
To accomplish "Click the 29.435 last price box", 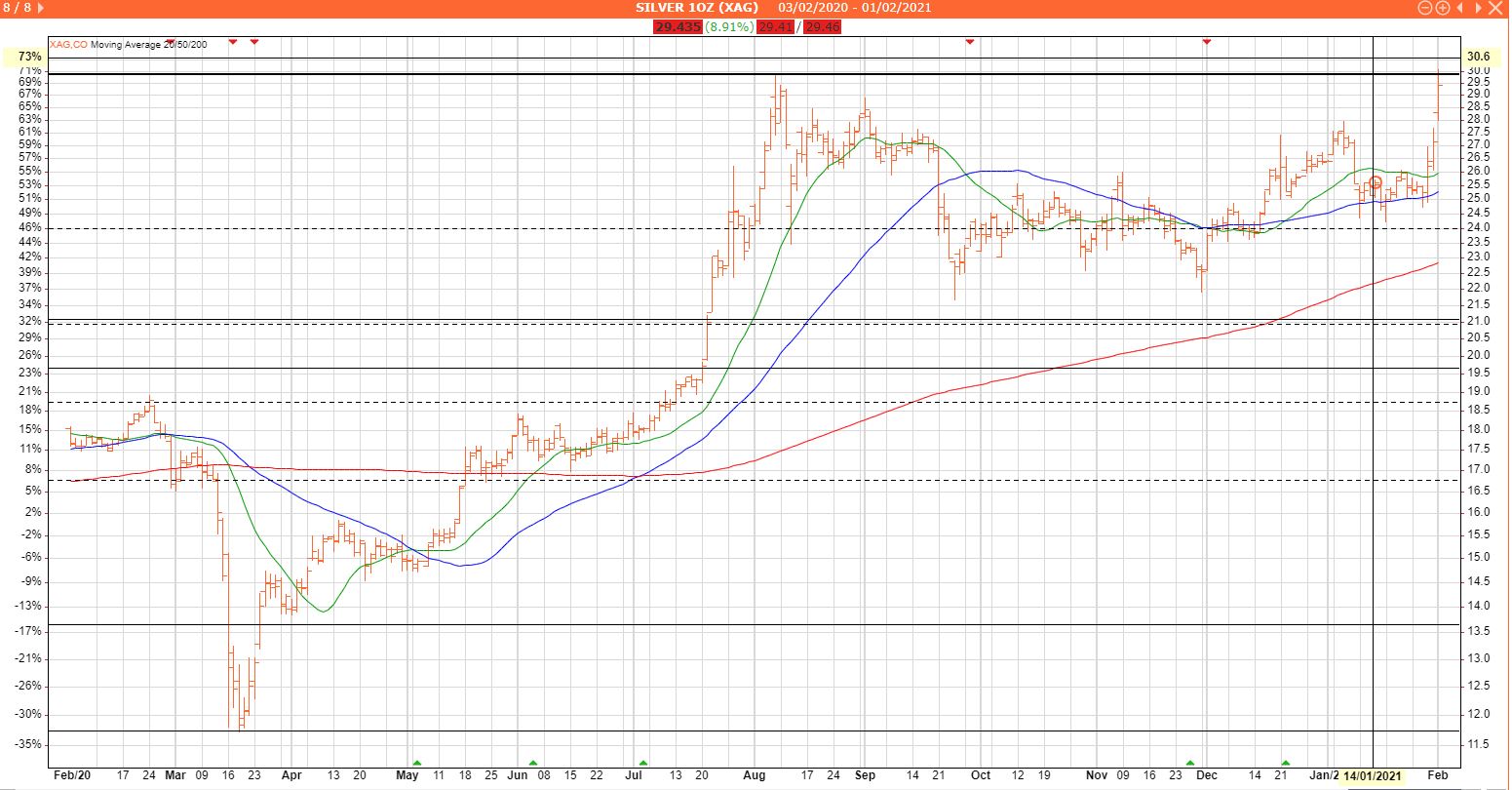I will 678,27.
